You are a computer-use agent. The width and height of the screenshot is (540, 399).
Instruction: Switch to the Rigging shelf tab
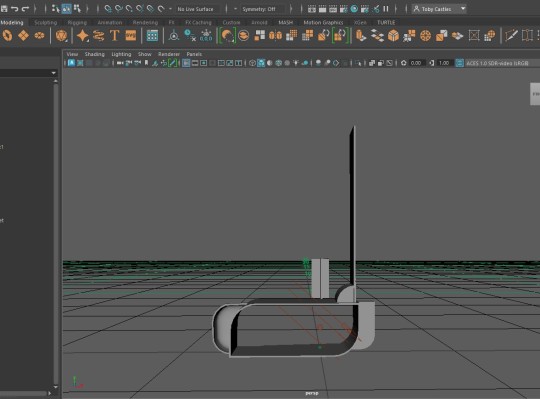click(77, 22)
